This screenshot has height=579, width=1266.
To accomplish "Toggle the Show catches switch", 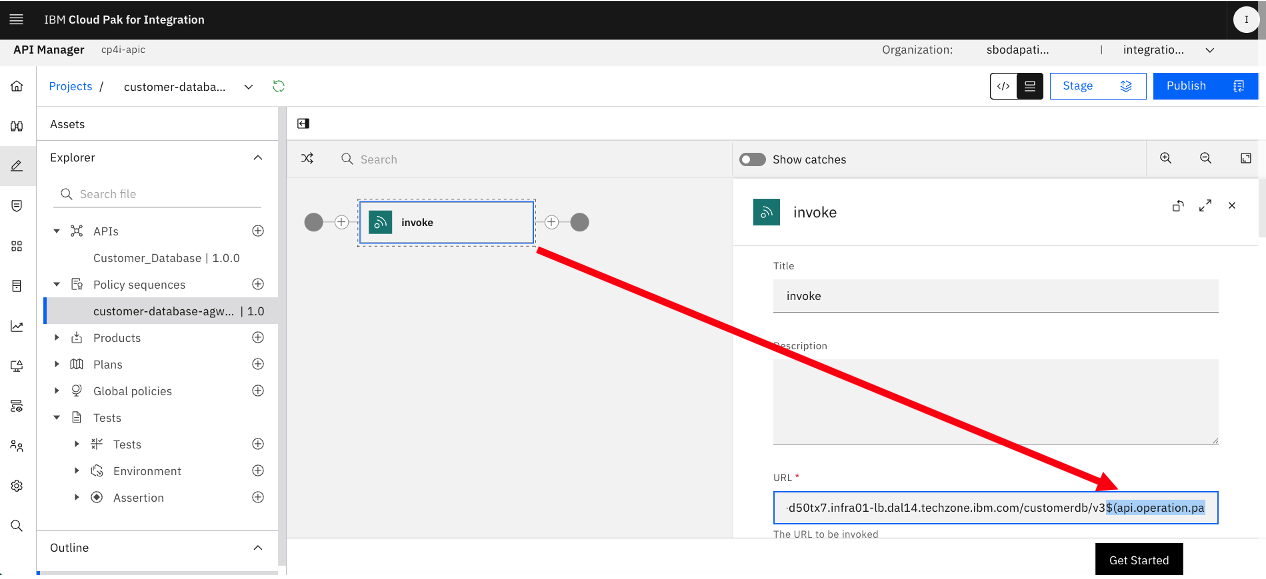I will point(752,159).
